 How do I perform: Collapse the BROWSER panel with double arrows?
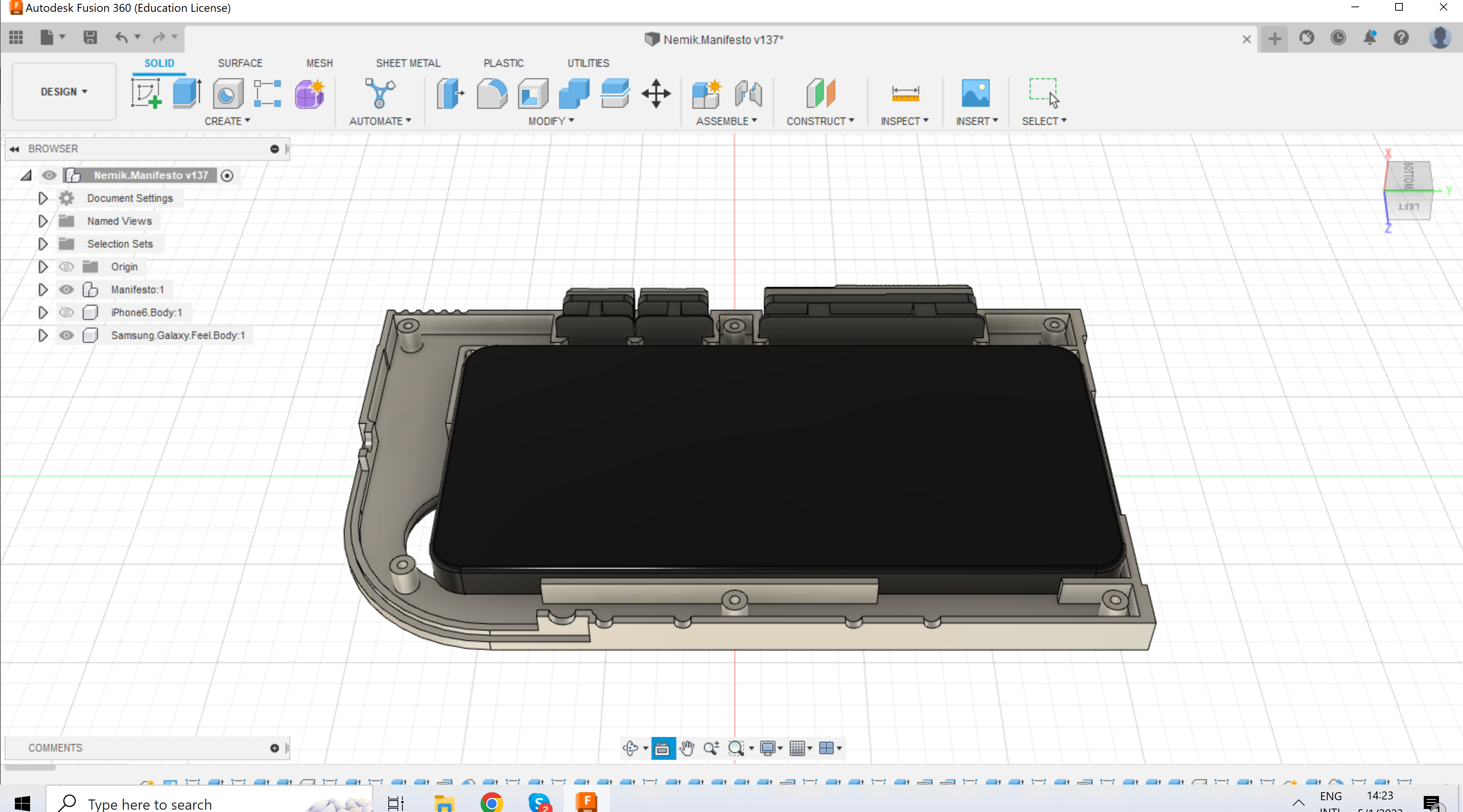tap(14, 149)
